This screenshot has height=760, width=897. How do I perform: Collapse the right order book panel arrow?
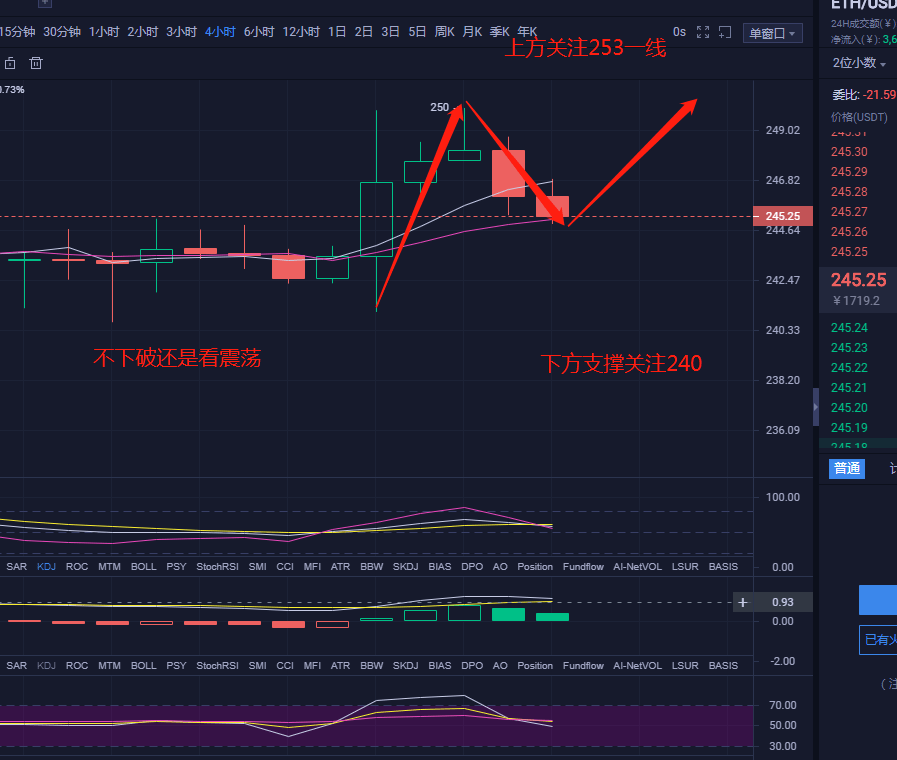click(816, 407)
